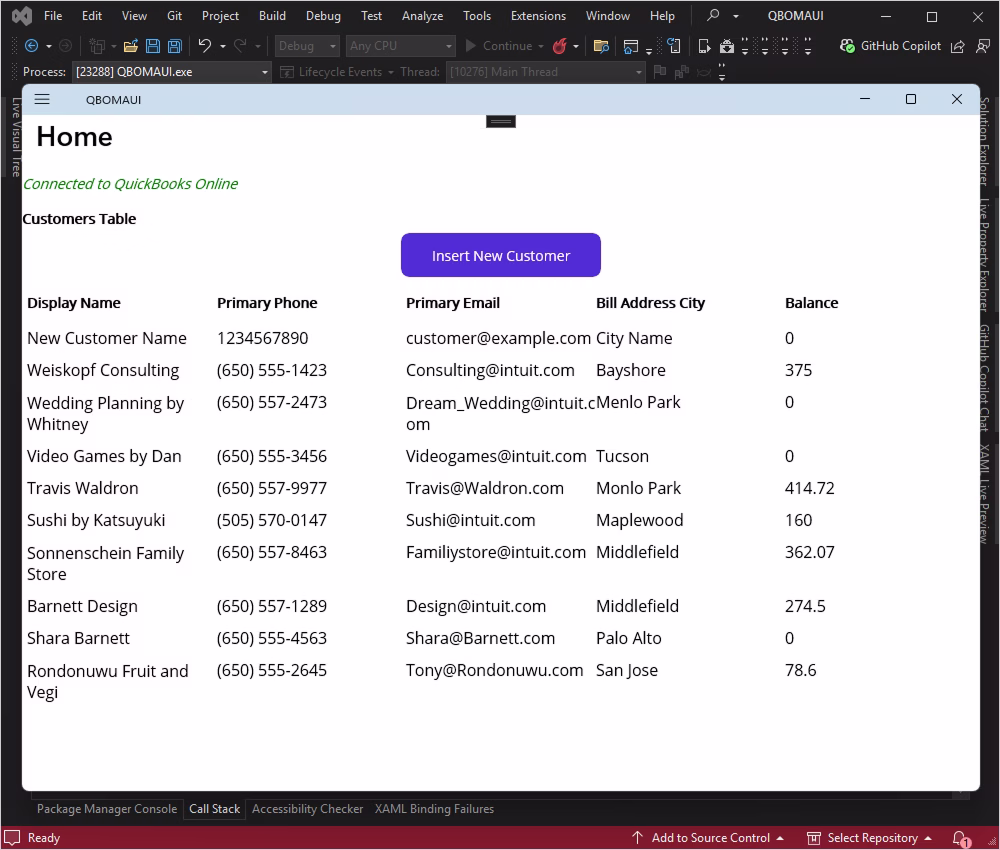This screenshot has width=1000, height=850.
Task: Click the balance value 414.72
Action: pos(809,488)
